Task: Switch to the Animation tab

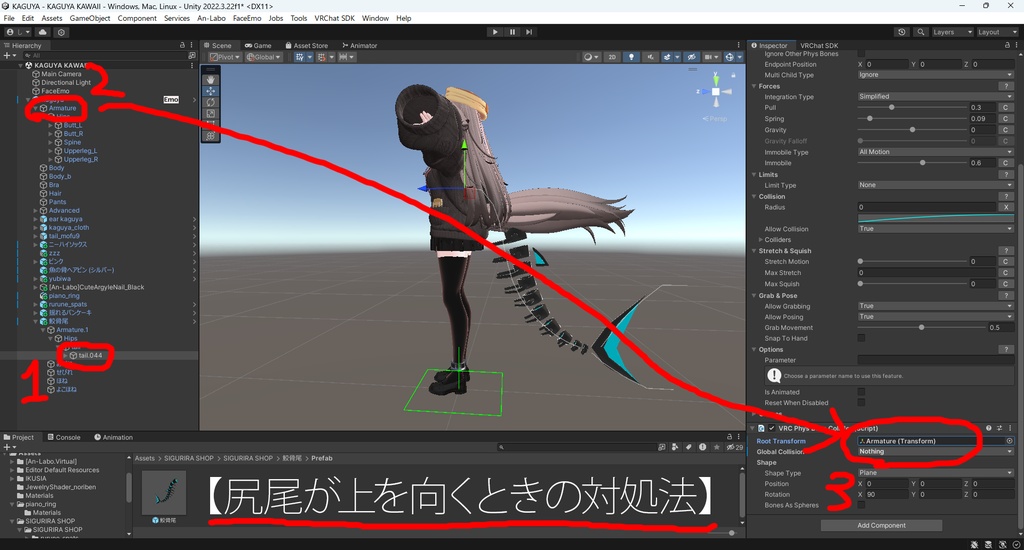Action: 113,438
